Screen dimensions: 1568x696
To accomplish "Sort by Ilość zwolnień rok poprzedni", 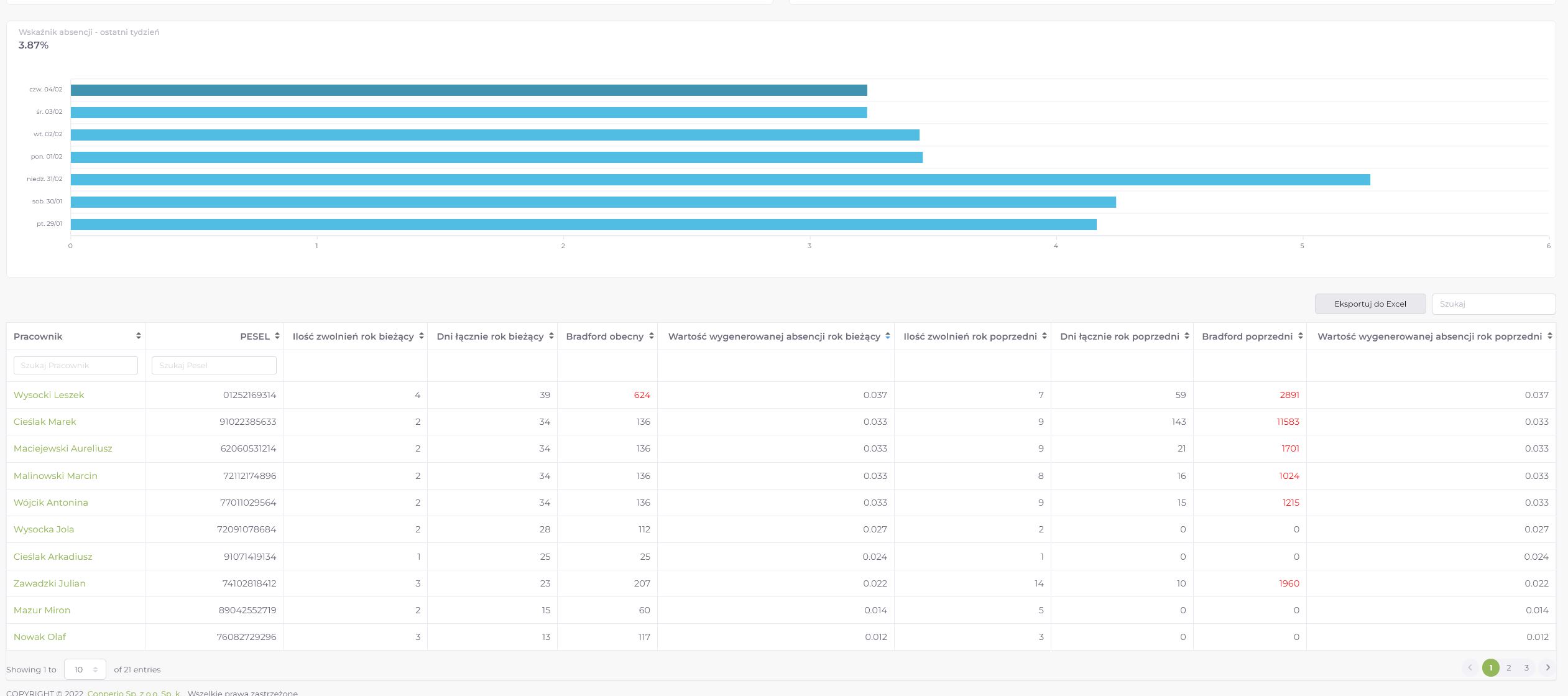I will pos(1044,336).
